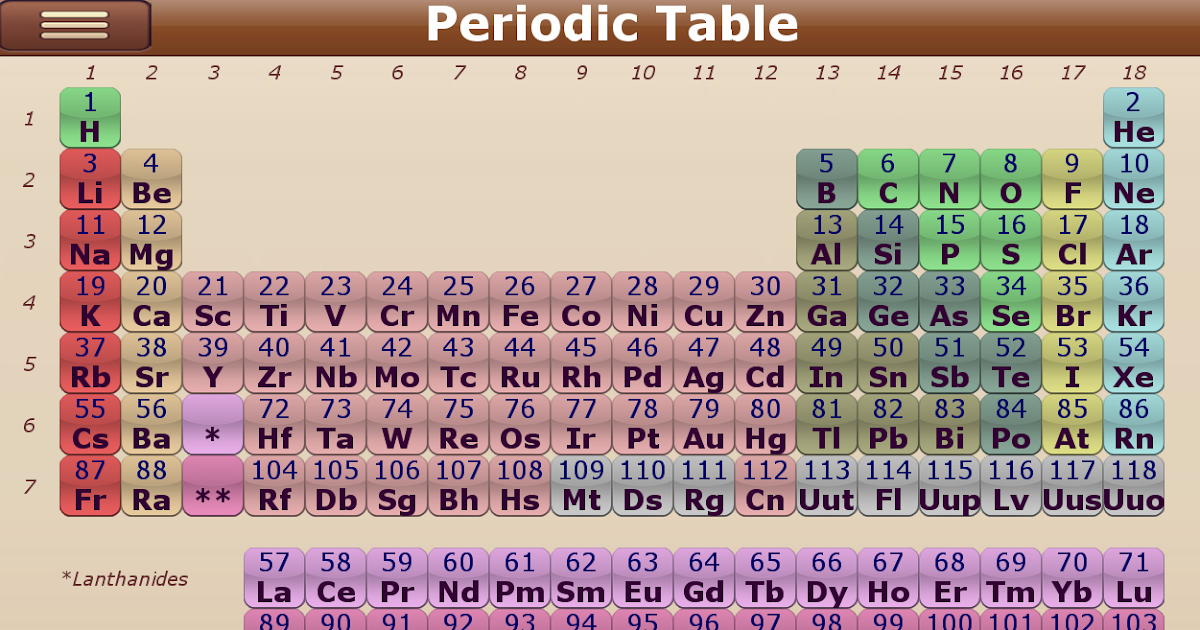Image resolution: width=1200 pixels, height=630 pixels.
Task: Open the Sodium (Na) tile
Action: pos(90,240)
